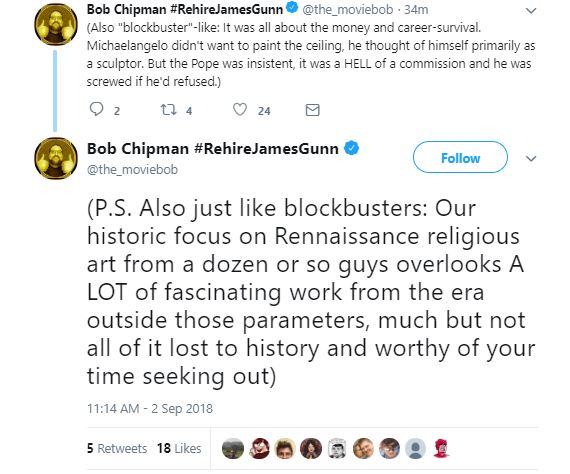Open direct message envelope icon

tap(312, 110)
